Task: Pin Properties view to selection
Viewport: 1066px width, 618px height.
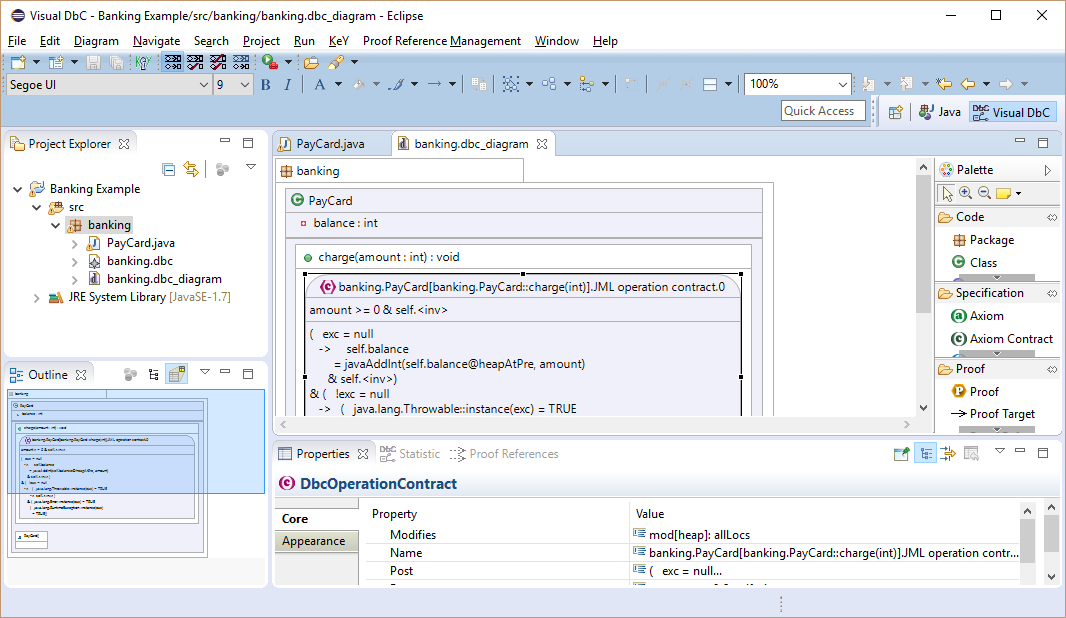Action: 901,454
